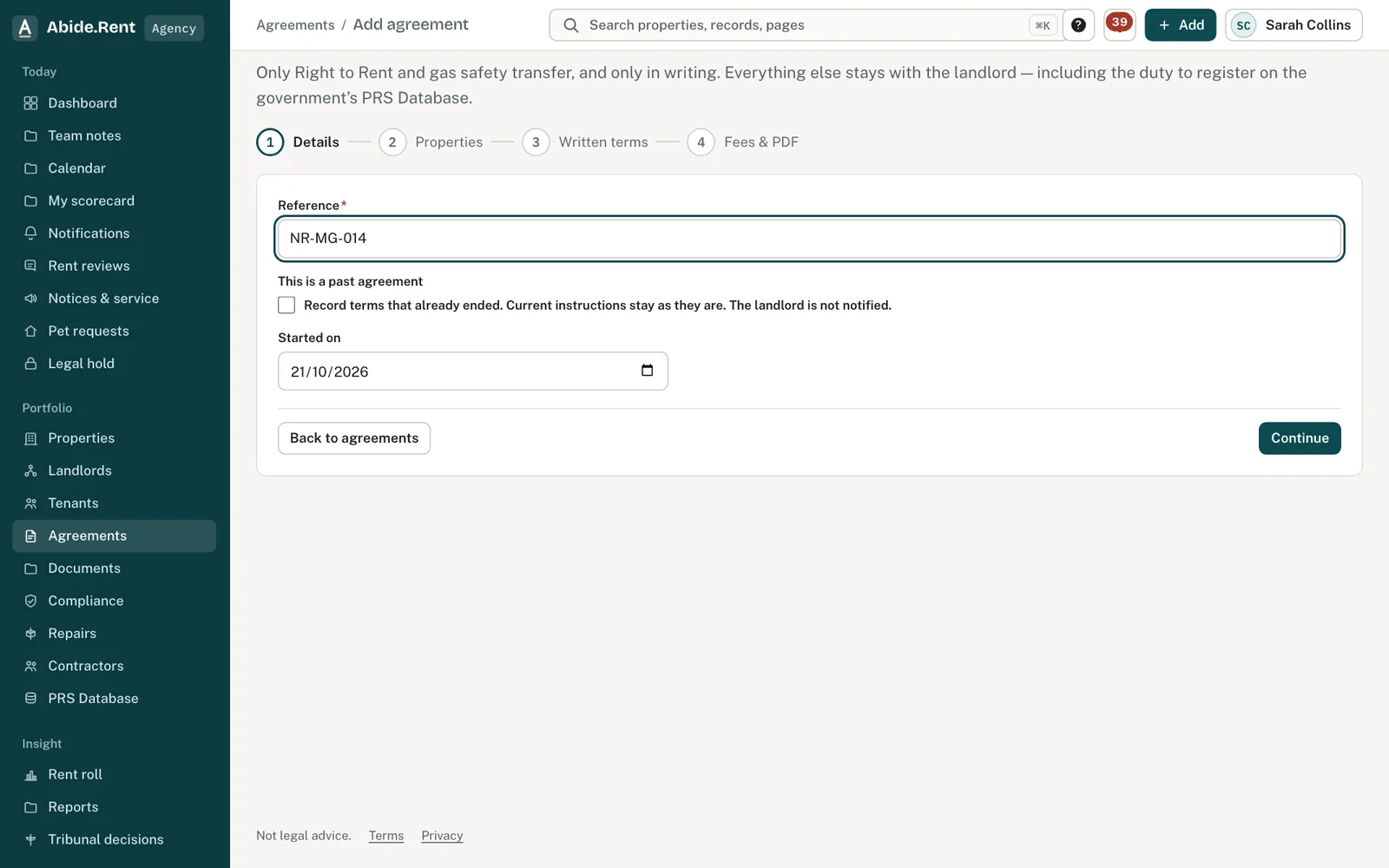The height and width of the screenshot is (868, 1389).
Task: Click the help question mark icon
Action: click(x=1078, y=25)
